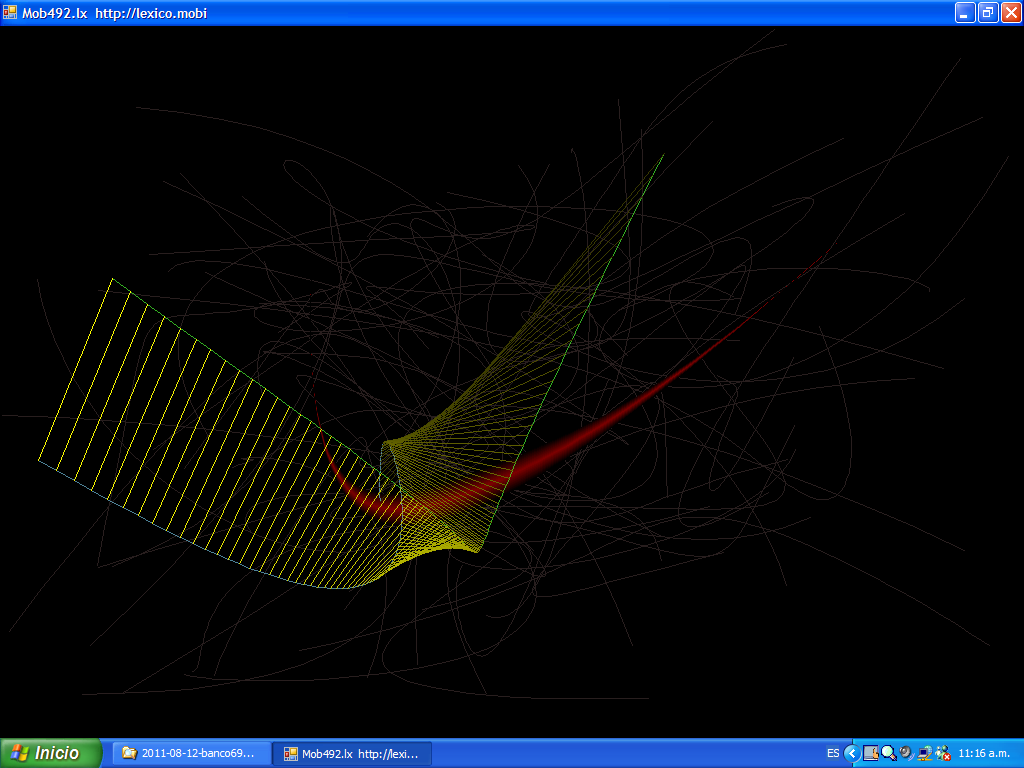Screen dimensions: 1024x768
Task: Minimize the Mob492.lx window
Action: [x=965, y=13]
